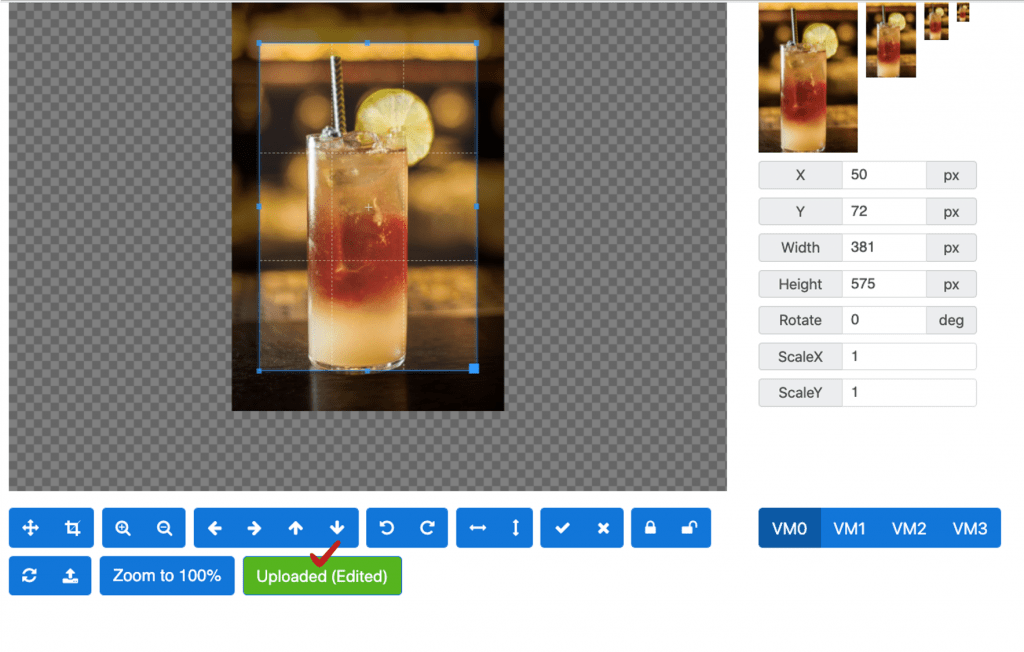
Task: Switch to the VM1 tab
Action: coord(850,528)
